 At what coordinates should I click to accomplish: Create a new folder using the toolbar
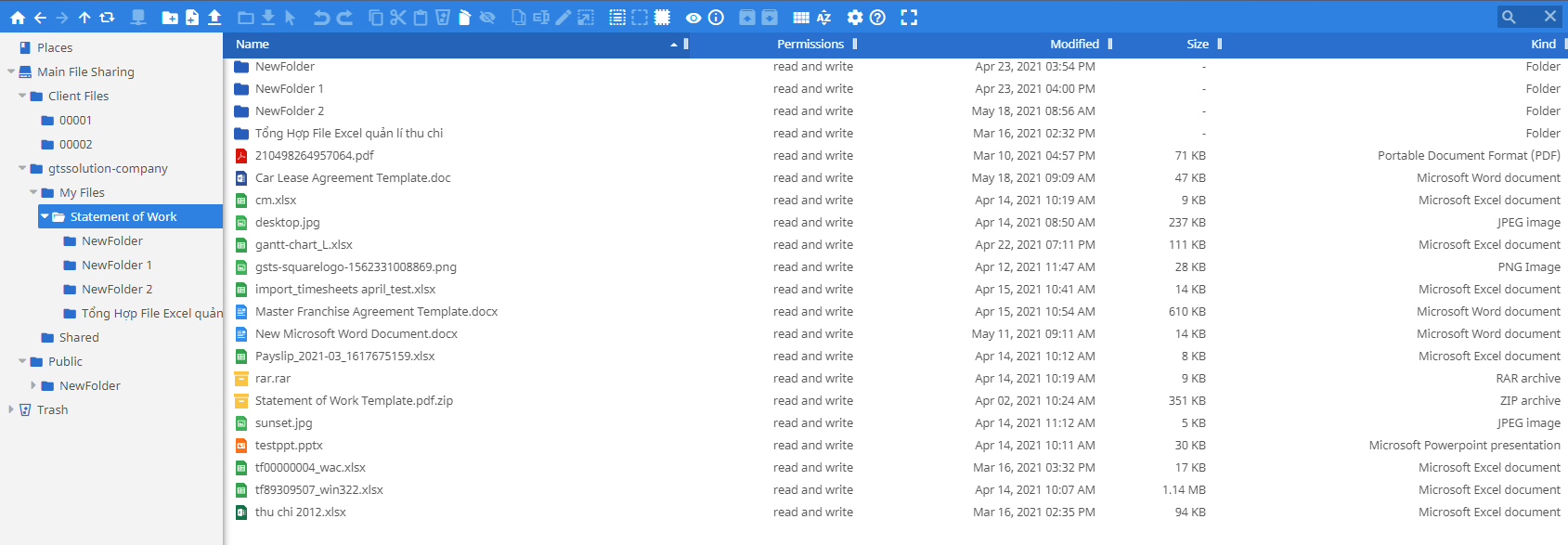(x=170, y=17)
